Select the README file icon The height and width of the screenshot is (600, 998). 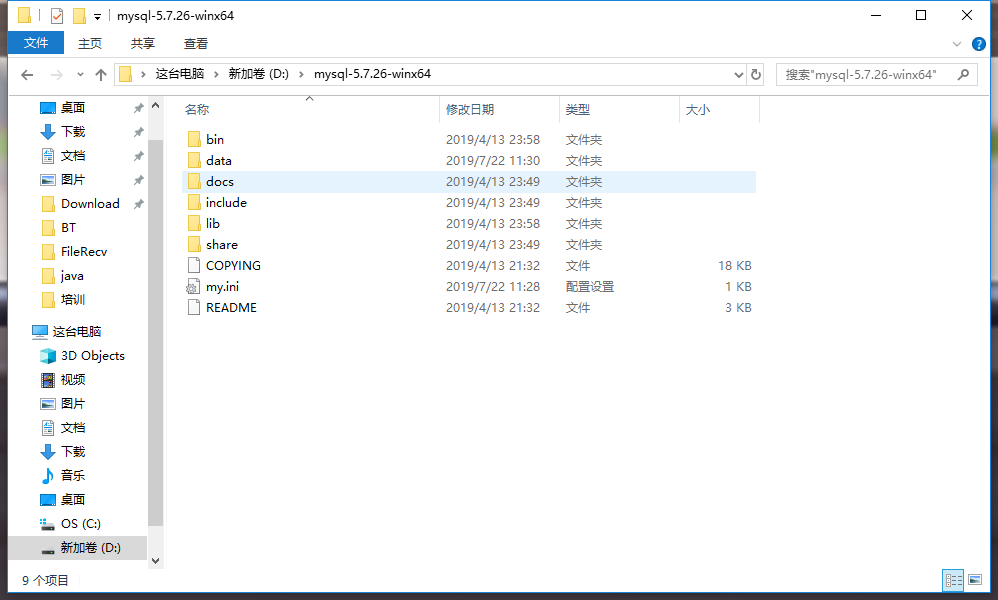[x=194, y=307]
